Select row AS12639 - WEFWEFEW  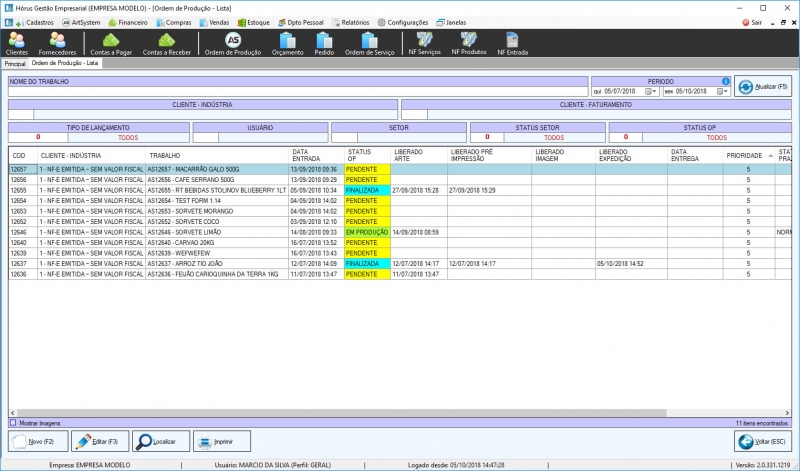point(400,253)
